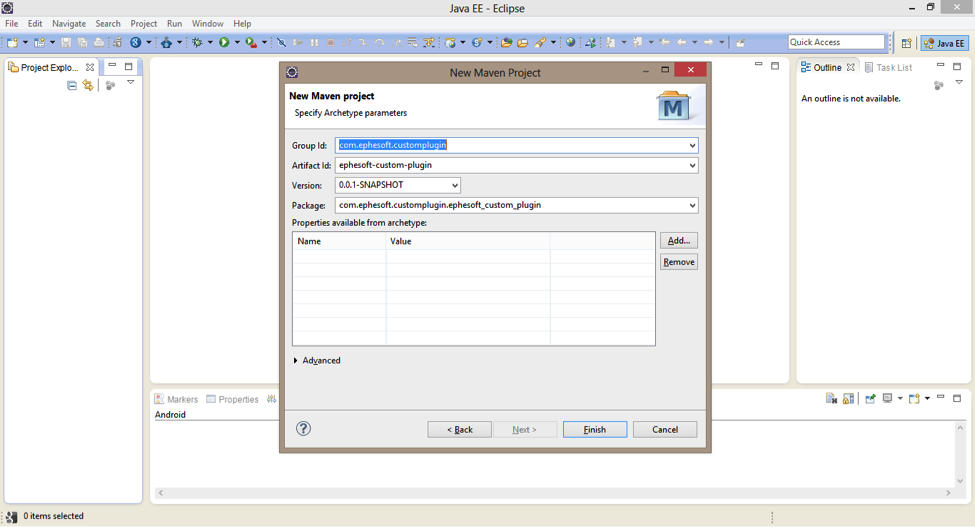Open the Run menu
975x527 pixels.
click(174, 24)
